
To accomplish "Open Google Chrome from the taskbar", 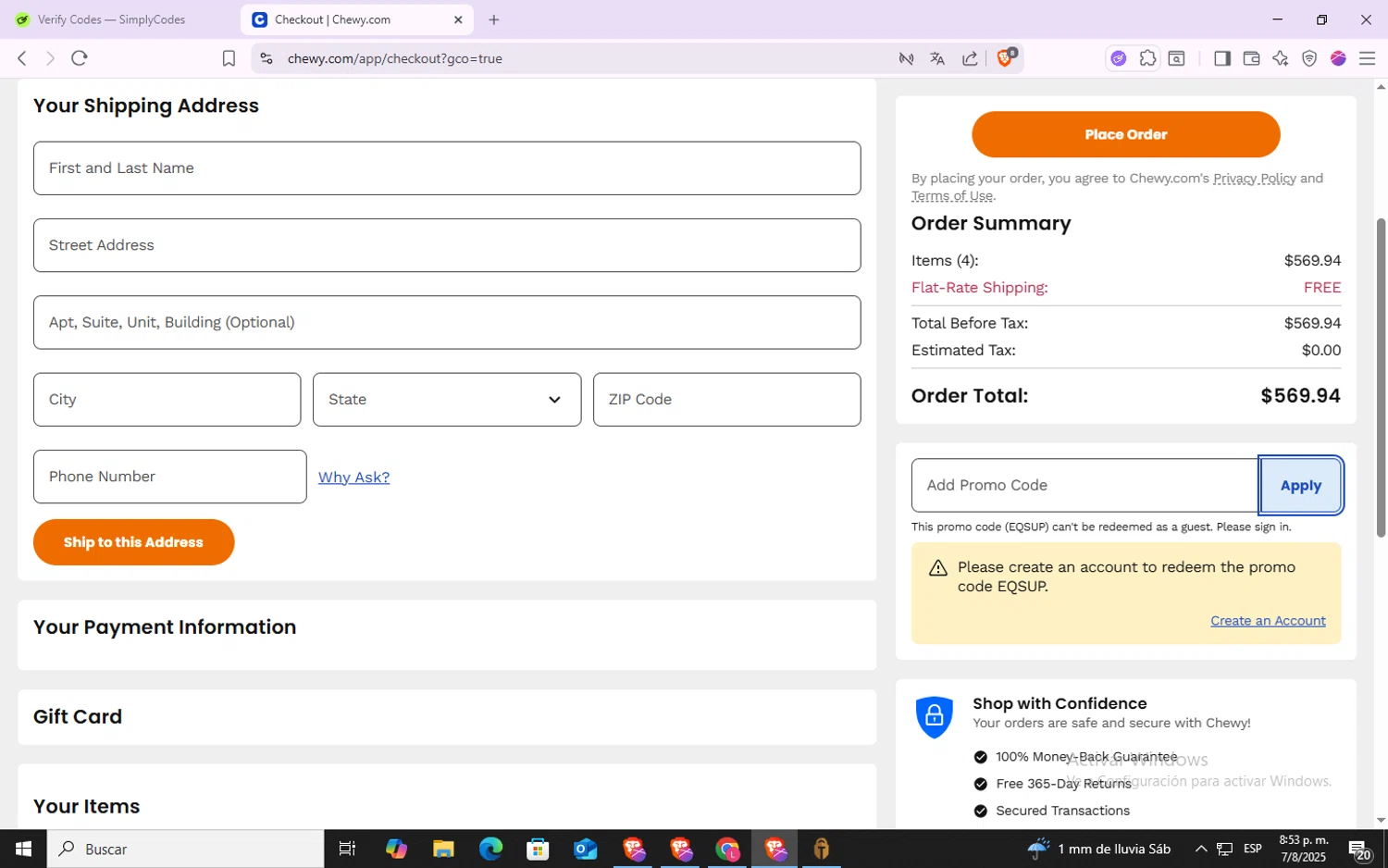I will [x=727, y=849].
